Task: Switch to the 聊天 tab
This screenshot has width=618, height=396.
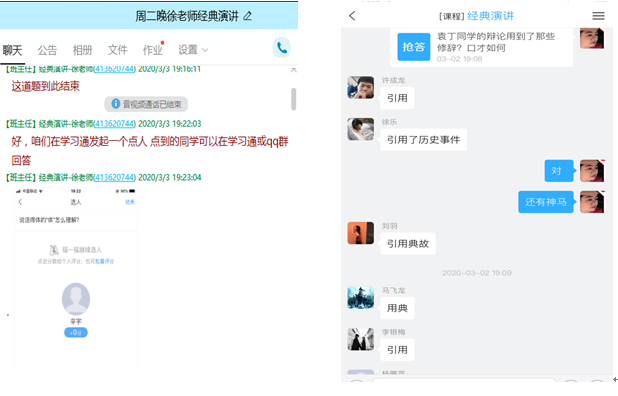Action: coord(12,50)
